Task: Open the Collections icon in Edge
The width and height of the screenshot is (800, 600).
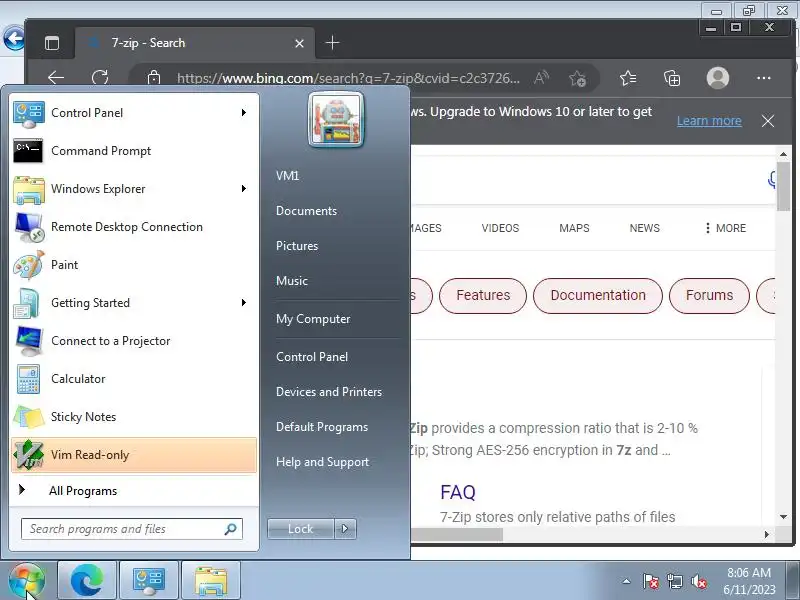Action: pyautogui.click(x=671, y=78)
